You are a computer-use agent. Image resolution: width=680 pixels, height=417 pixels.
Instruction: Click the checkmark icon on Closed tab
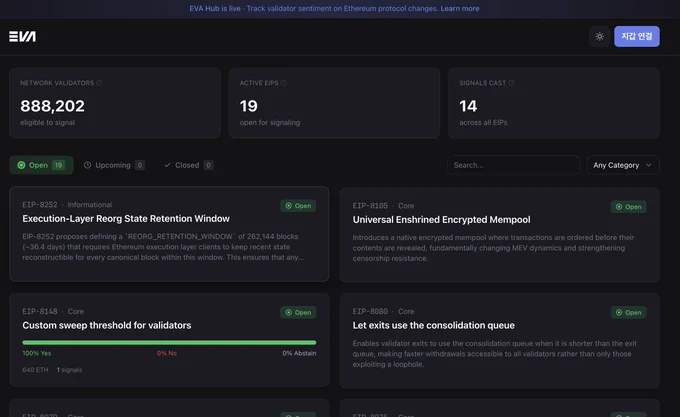(x=167, y=165)
